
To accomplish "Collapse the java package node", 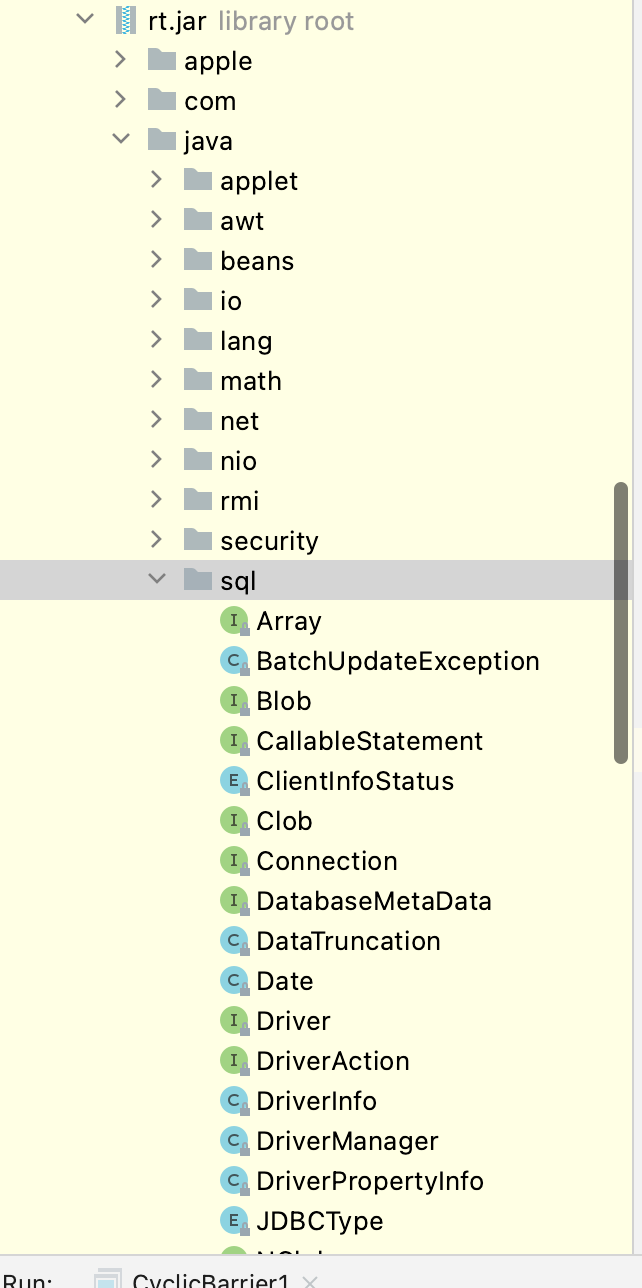I will (x=121, y=140).
